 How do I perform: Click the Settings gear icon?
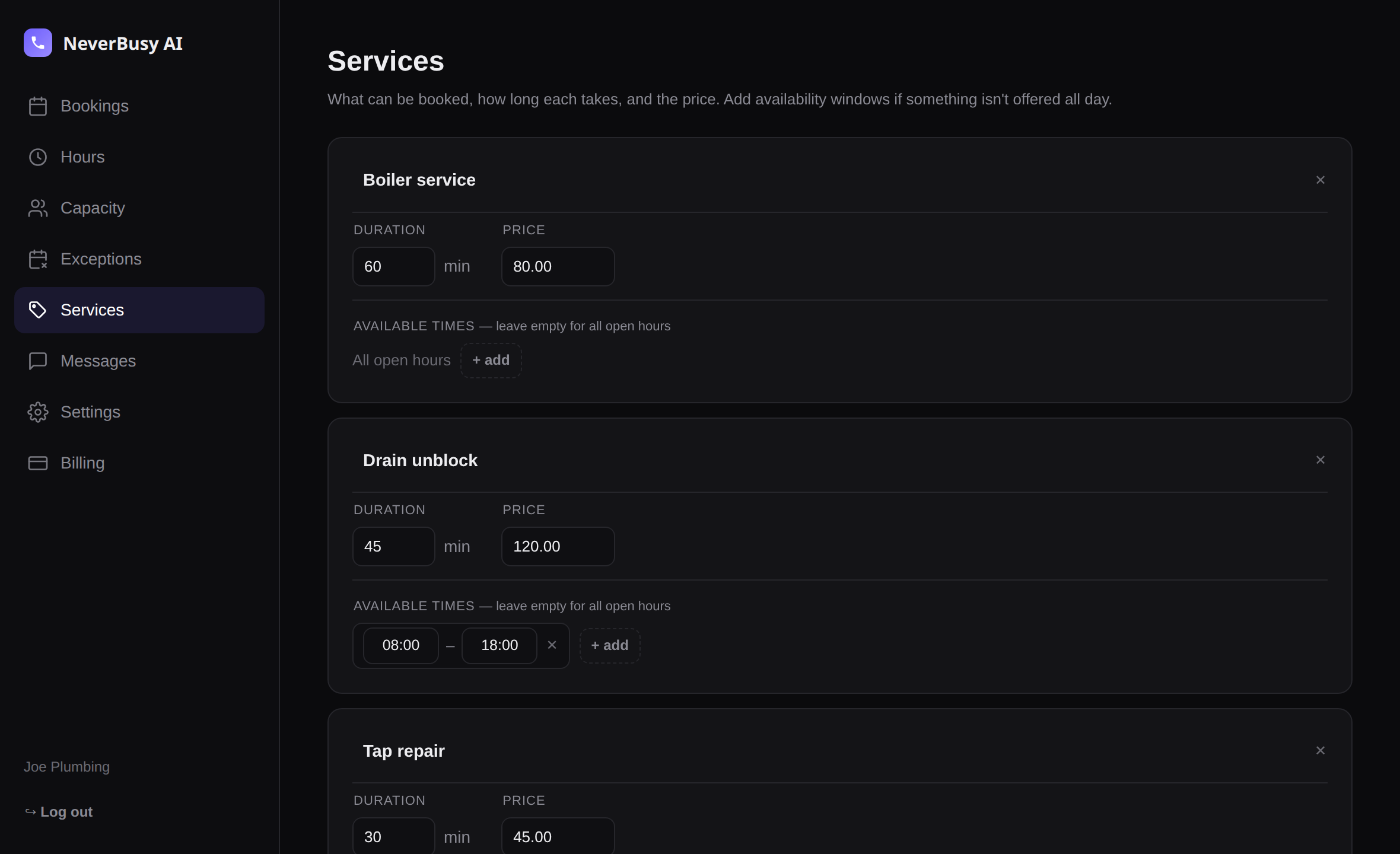tap(38, 412)
